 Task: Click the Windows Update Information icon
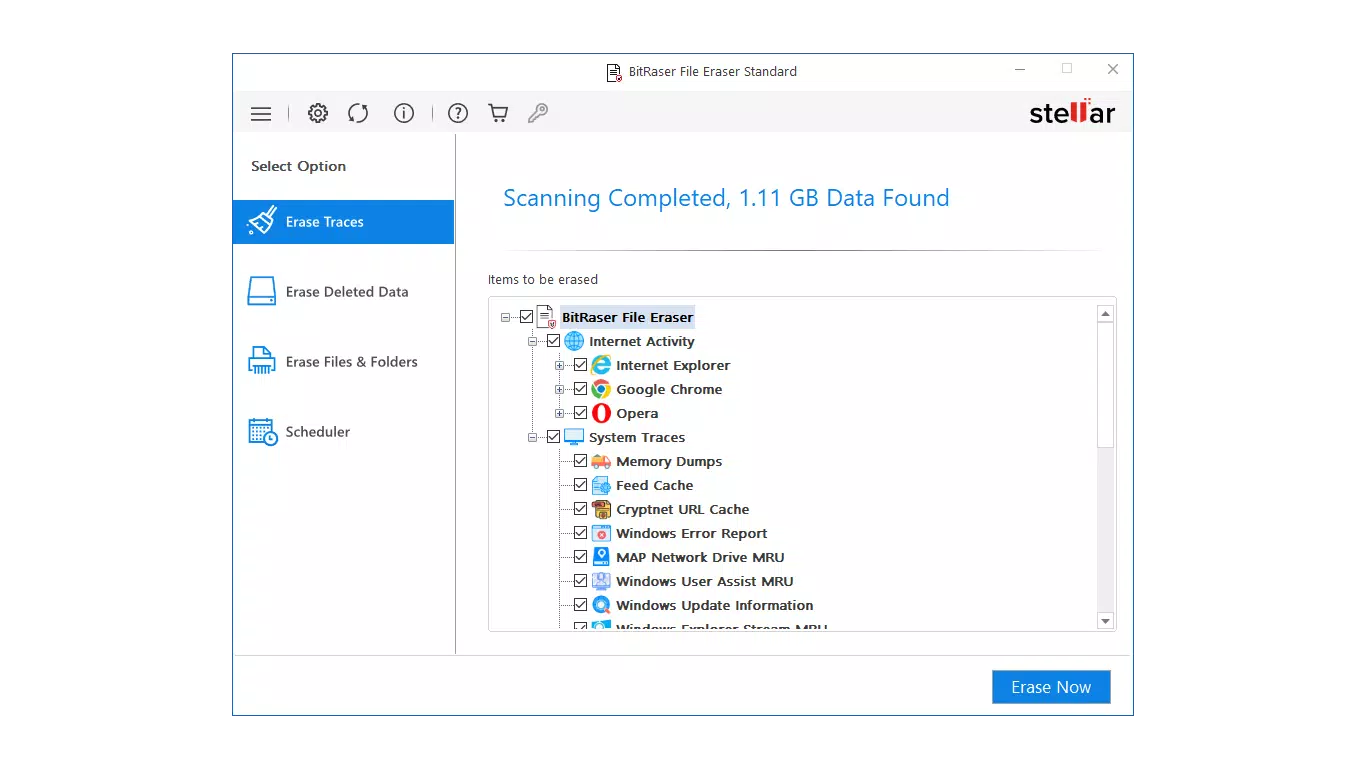point(601,605)
